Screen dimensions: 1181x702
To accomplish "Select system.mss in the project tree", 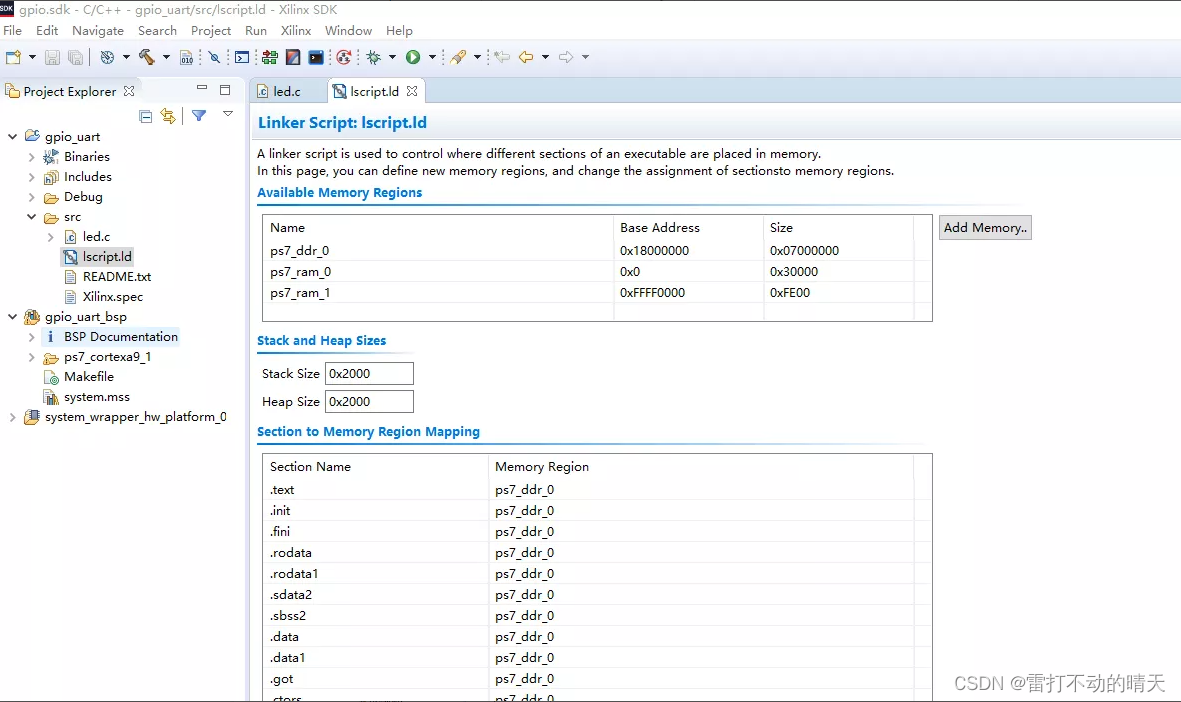I will point(96,397).
